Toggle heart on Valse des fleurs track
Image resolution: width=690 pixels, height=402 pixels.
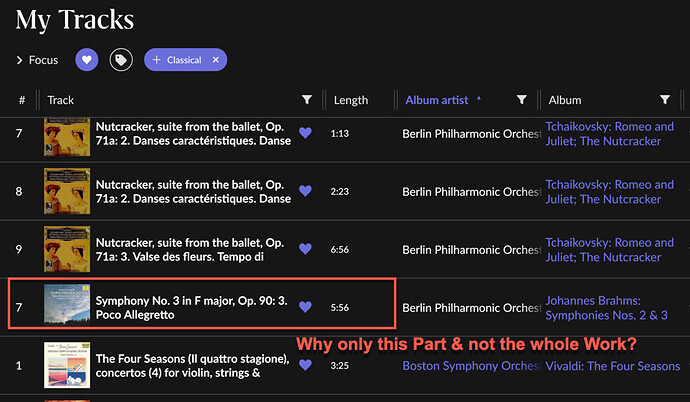coord(305,249)
